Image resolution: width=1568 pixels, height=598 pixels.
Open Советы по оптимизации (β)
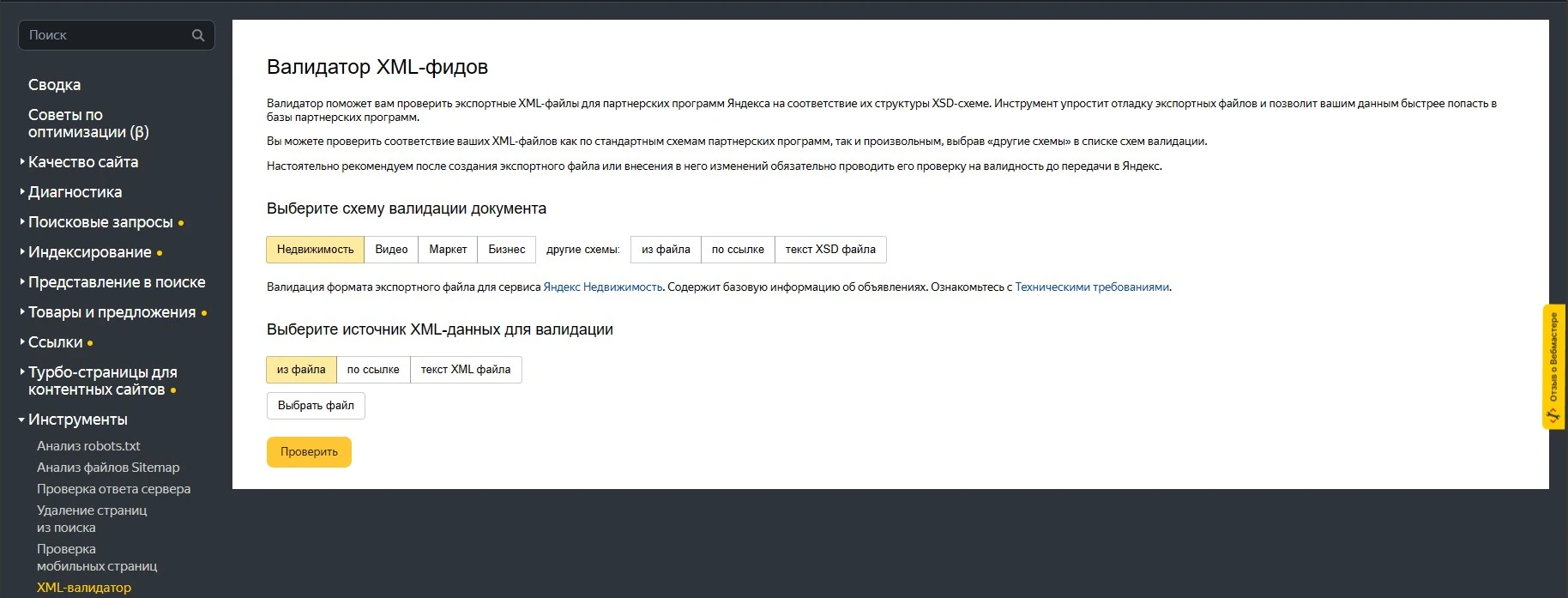pyautogui.click(x=88, y=124)
